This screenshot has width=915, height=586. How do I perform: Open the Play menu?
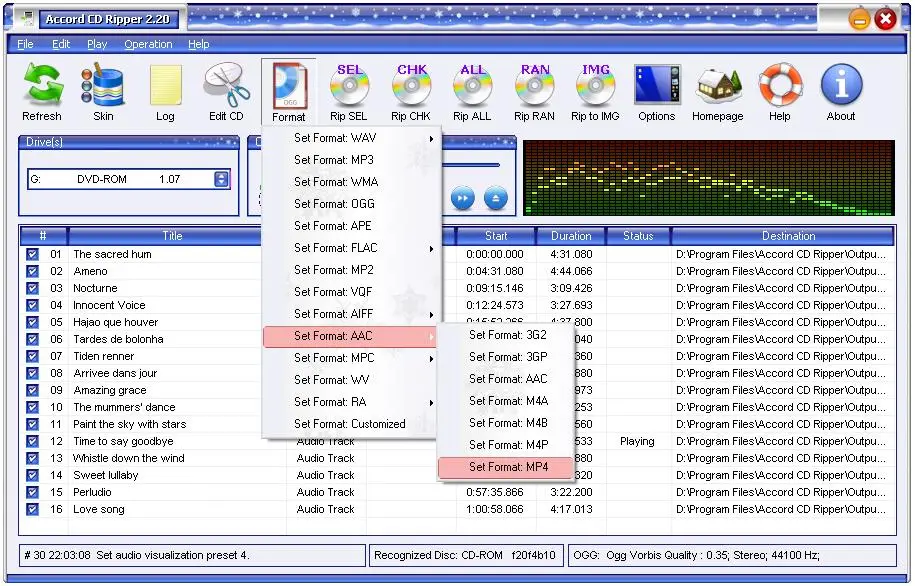click(97, 44)
